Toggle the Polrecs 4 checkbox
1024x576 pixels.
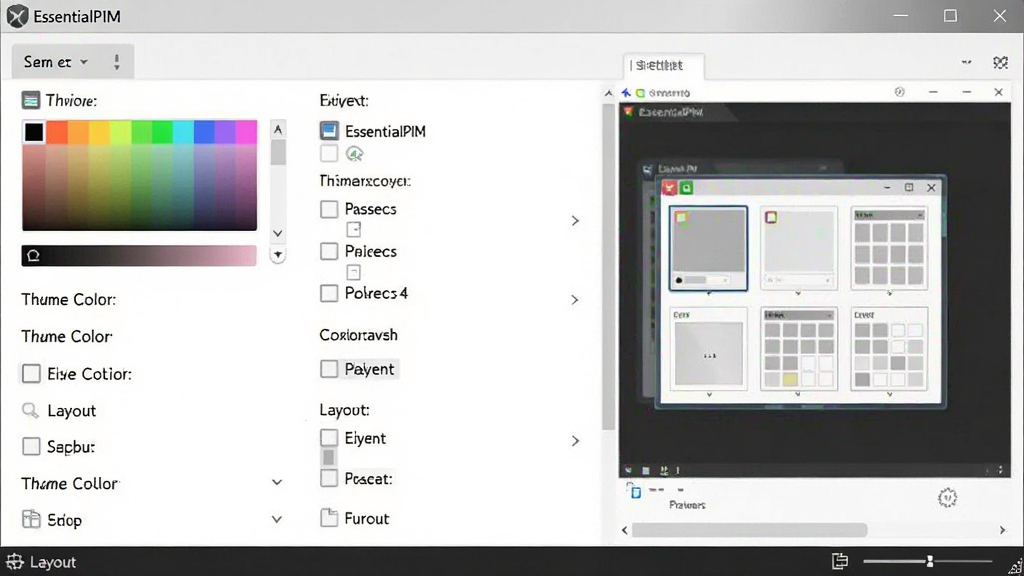(329, 293)
